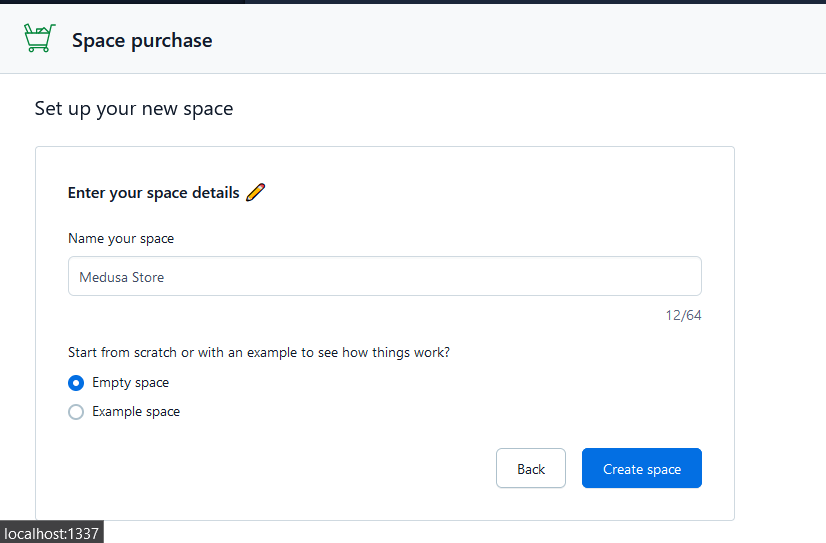Image resolution: width=826 pixels, height=543 pixels.
Task: Click the pencil icon beside space details
Action: pos(255,192)
